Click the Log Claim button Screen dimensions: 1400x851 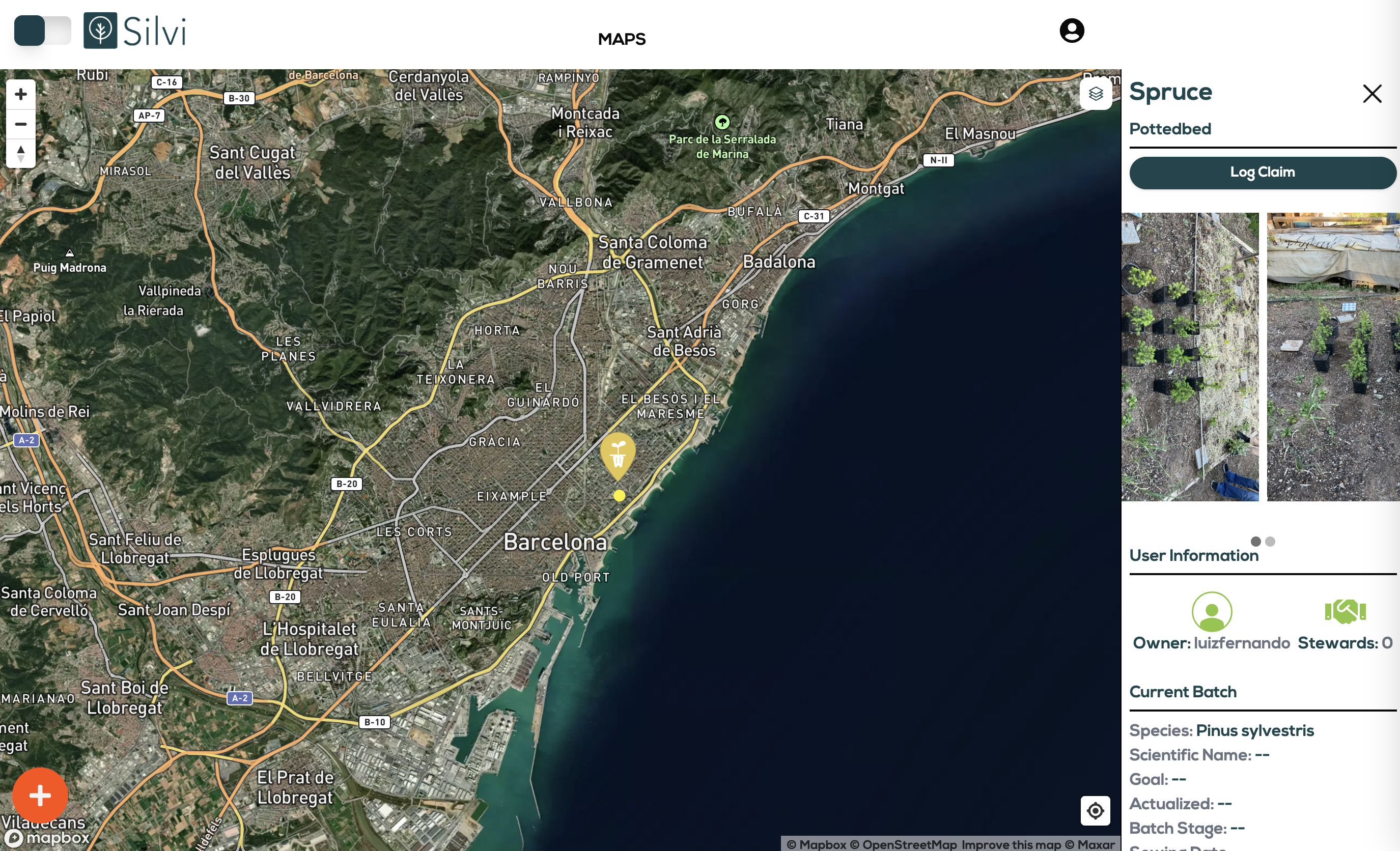click(x=1263, y=173)
